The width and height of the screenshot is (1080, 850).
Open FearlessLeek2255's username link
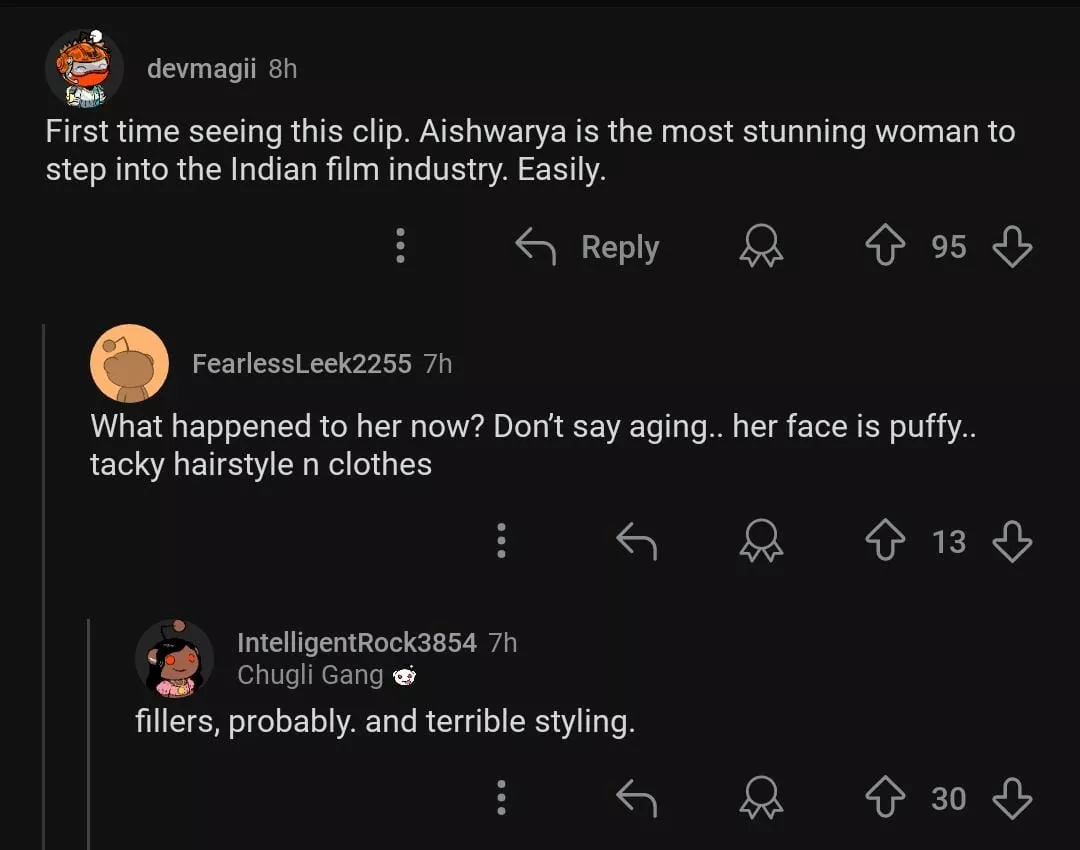[301, 363]
